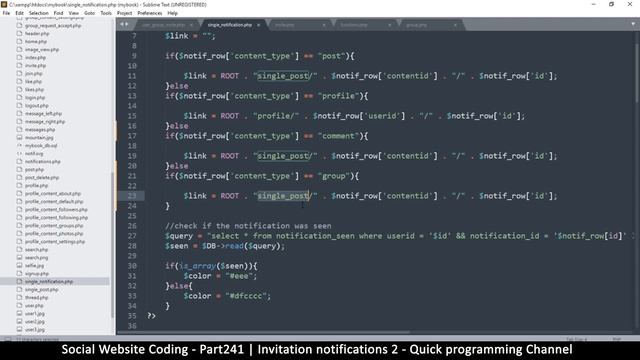
Task: Open join.php from the sidebar
Action: [33, 73]
